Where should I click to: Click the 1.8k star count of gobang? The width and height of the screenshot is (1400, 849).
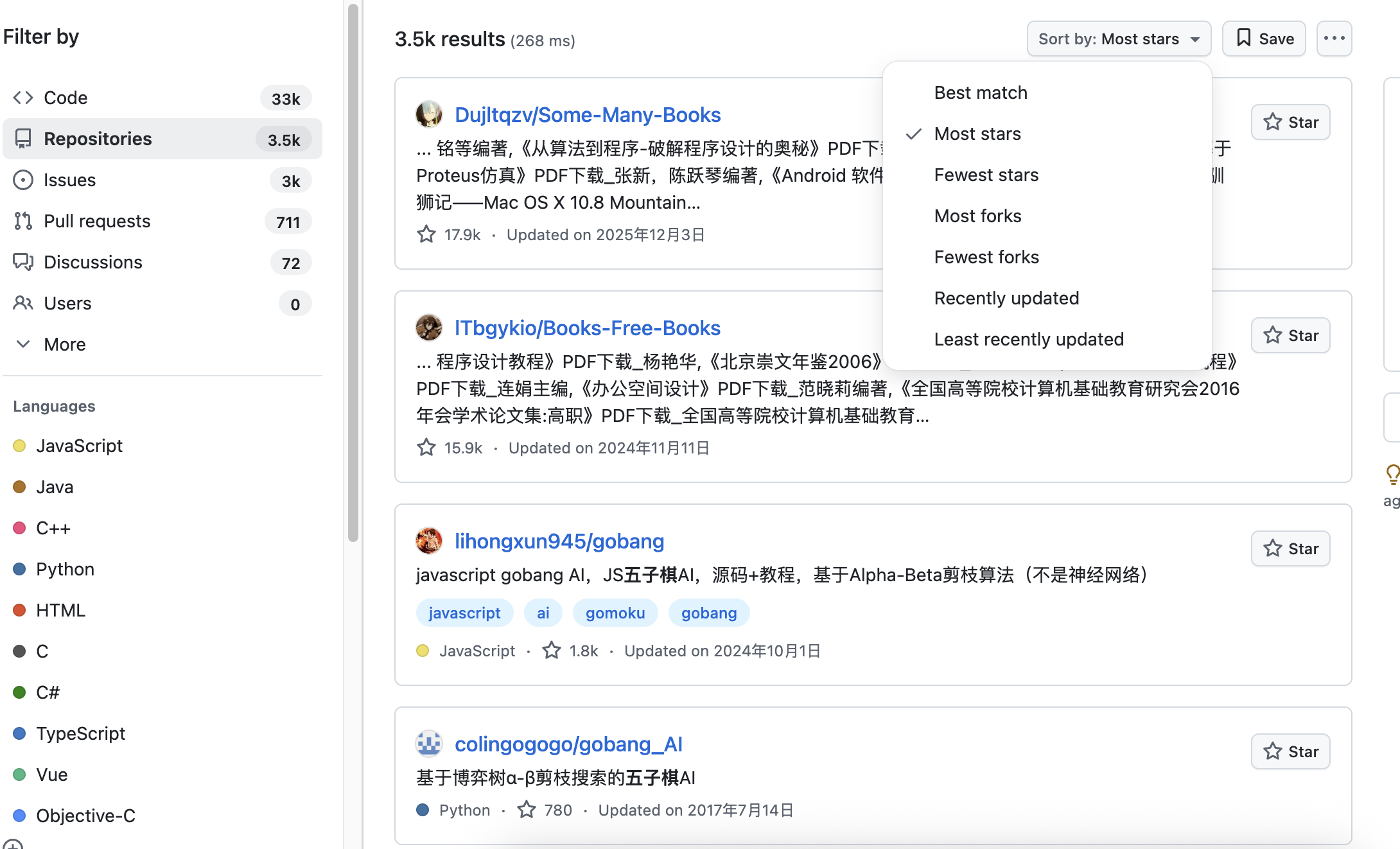570,651
